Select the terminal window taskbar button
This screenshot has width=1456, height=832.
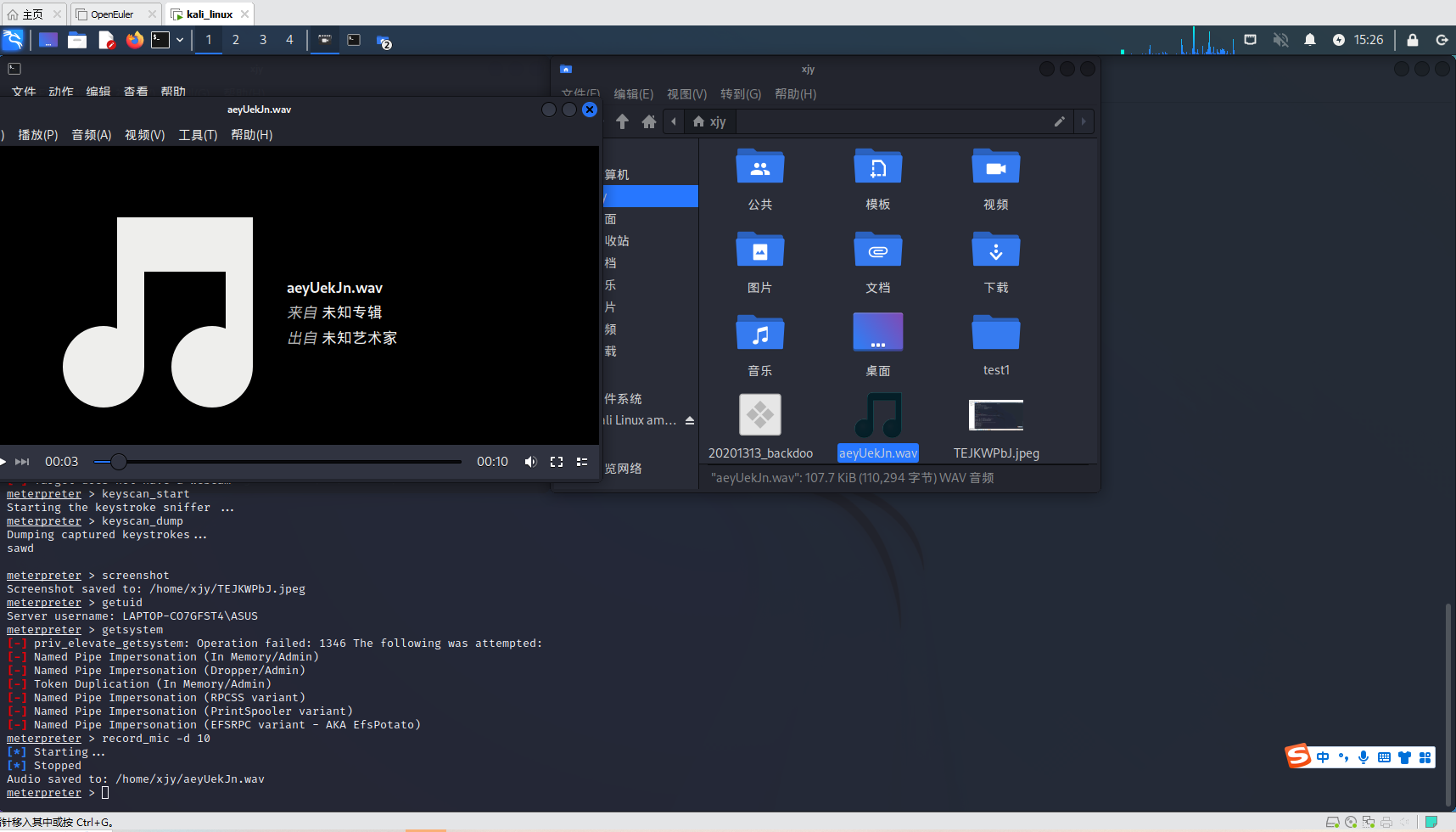[354, 40]
